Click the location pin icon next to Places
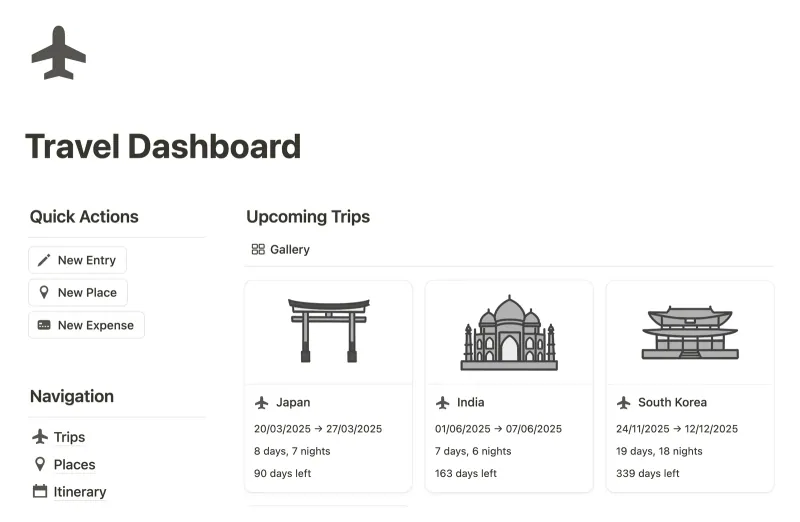 pyautogui.click(x=40, y=464)
